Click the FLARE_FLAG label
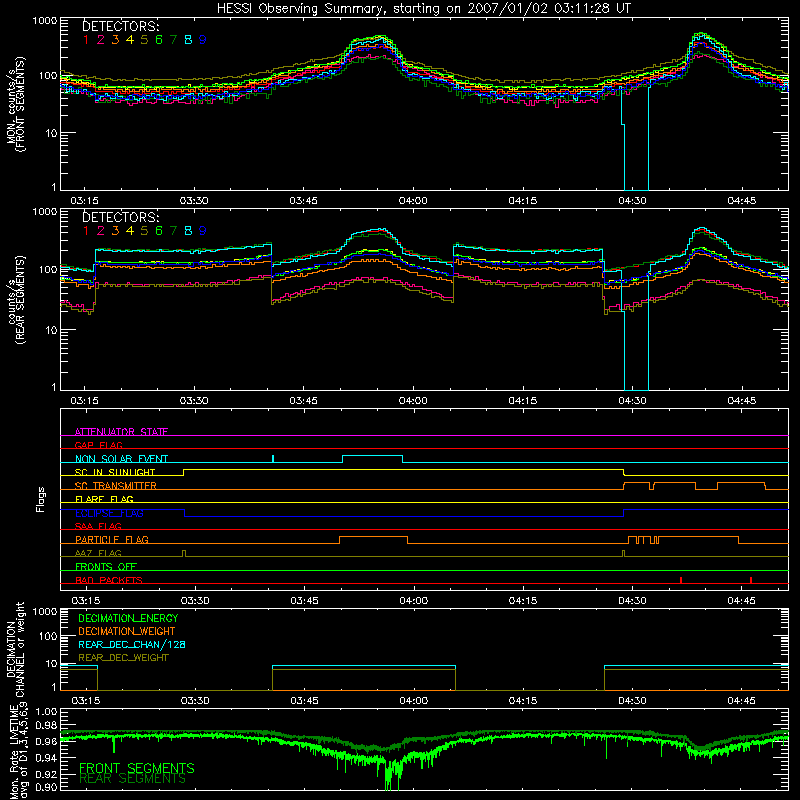Image resolution: width=800 pixels, height=800 pixels. coord(104,499)
